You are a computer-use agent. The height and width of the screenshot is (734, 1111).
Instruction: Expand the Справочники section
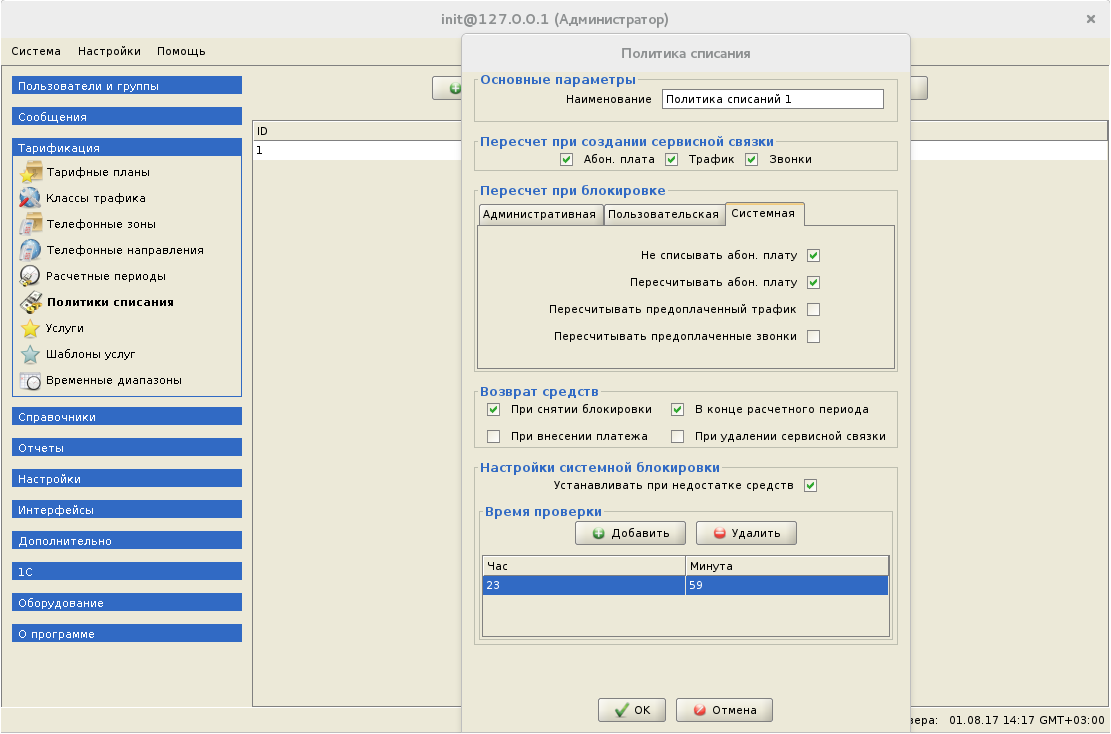[127, 417]
